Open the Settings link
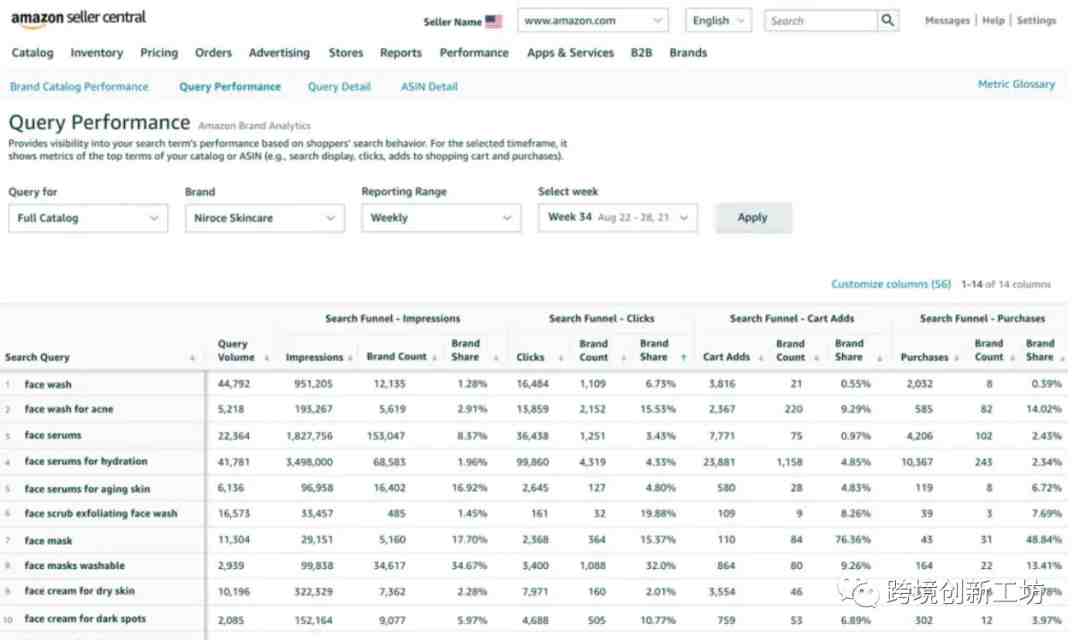Image resolution: width=1080 pixels, height=640 pixels. (x=1036, y=21)
